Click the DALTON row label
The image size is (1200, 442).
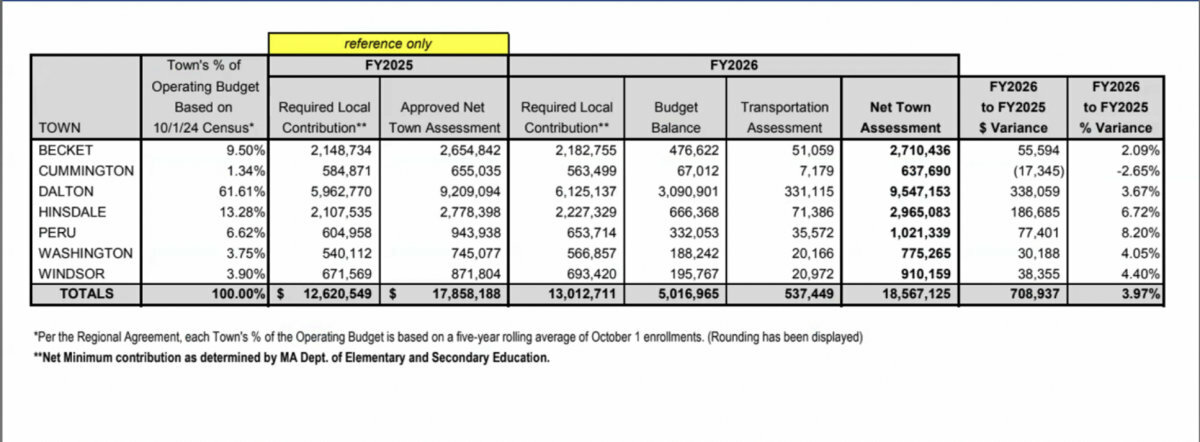pyautogui.click(x=64, y=192)
